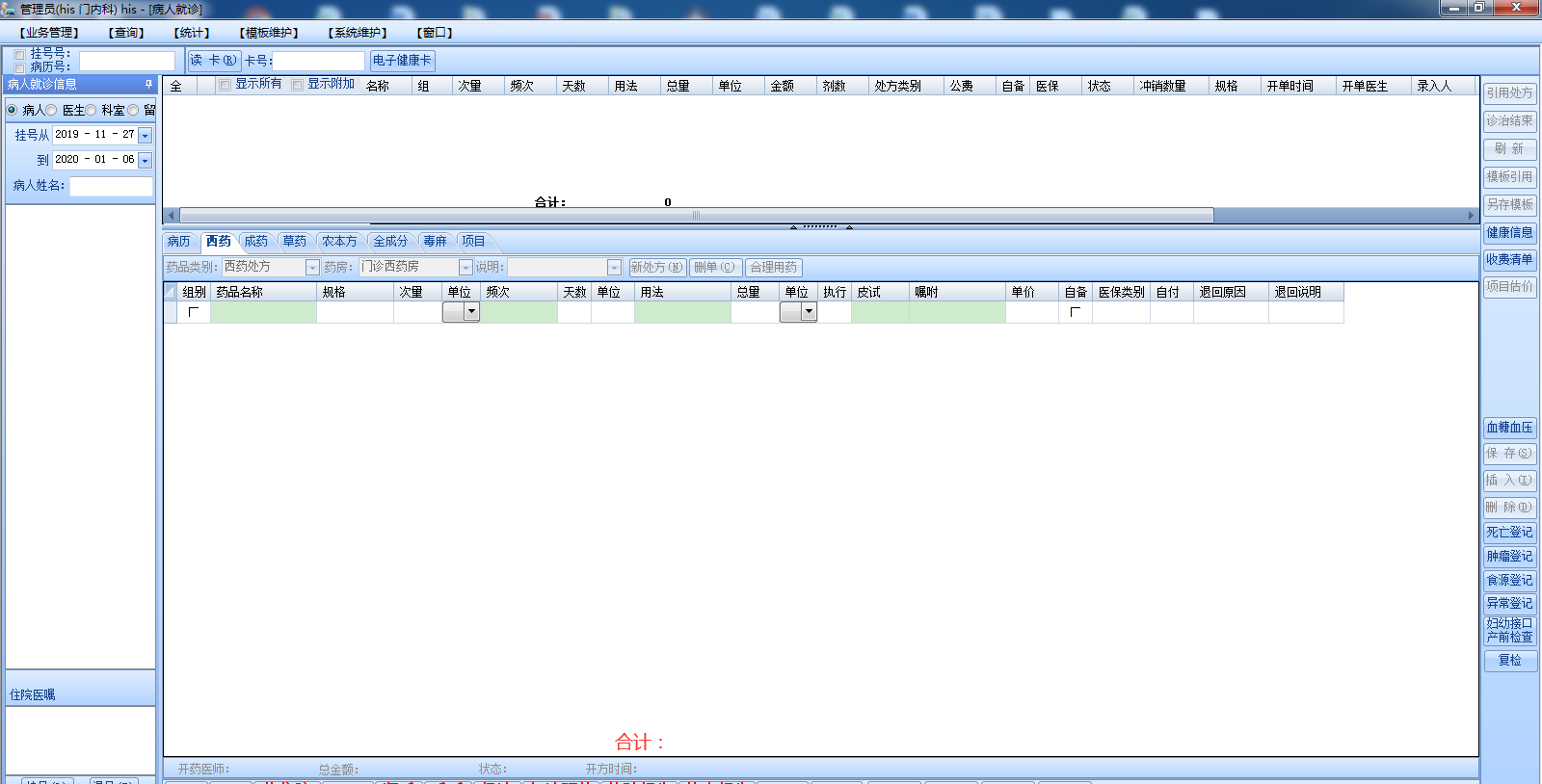This screenshot has width=1542, height=784.
Task: Click the 开单医生 column header
Action: pyautogui.click(x=1372, y=86)
